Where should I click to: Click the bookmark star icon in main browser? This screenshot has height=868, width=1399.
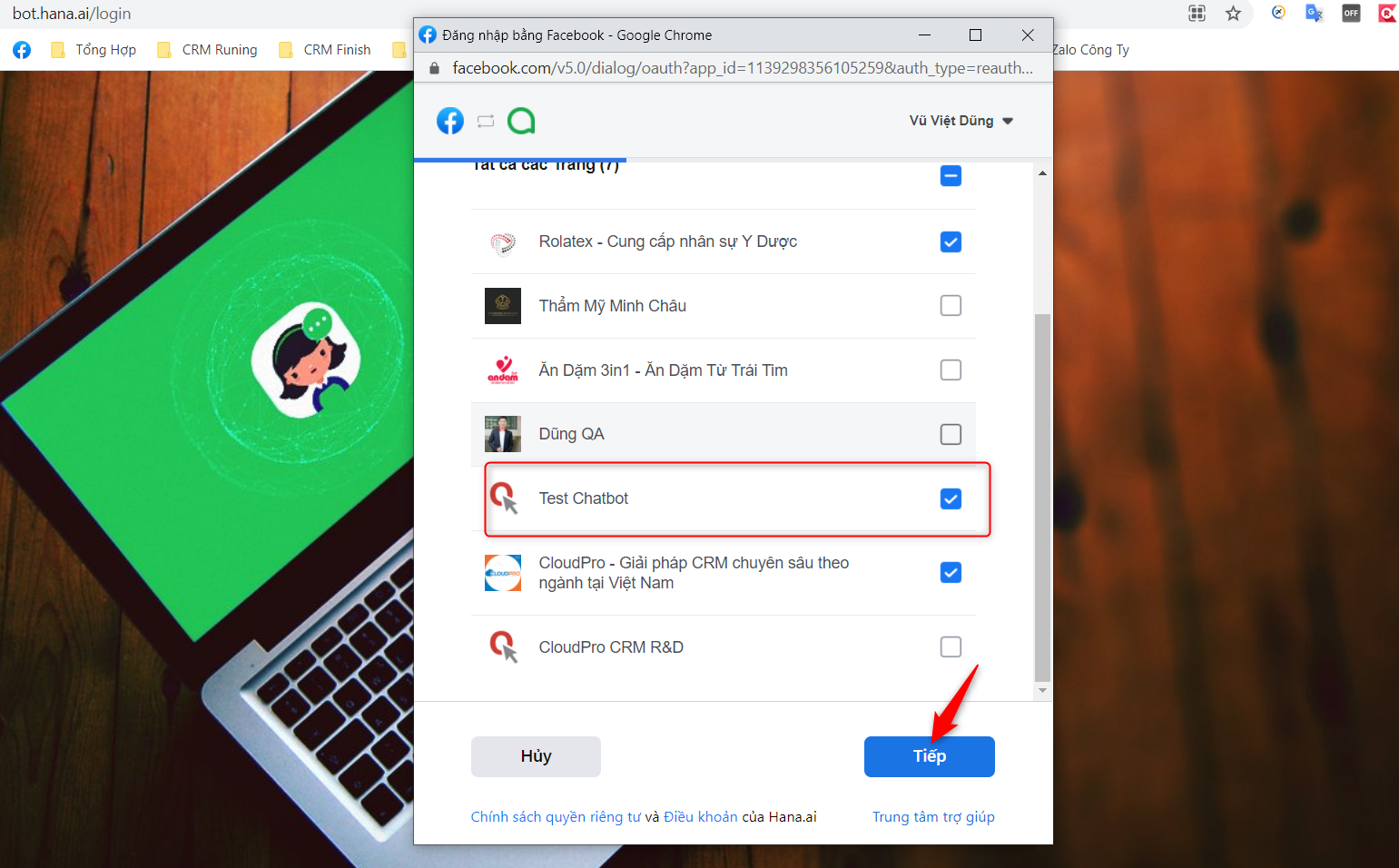(x=1233, y=14)
